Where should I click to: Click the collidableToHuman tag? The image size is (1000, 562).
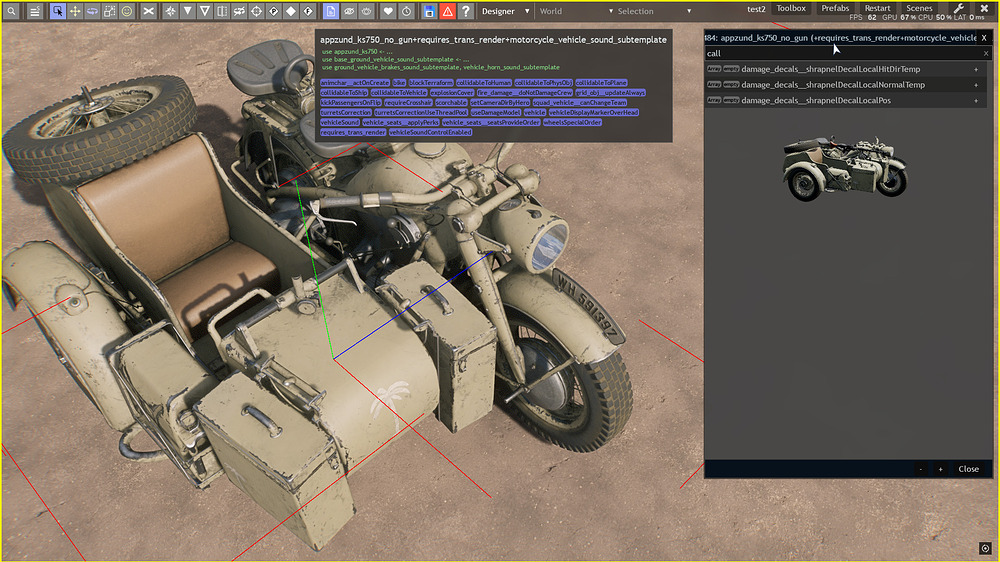click(x=483, y=82)
